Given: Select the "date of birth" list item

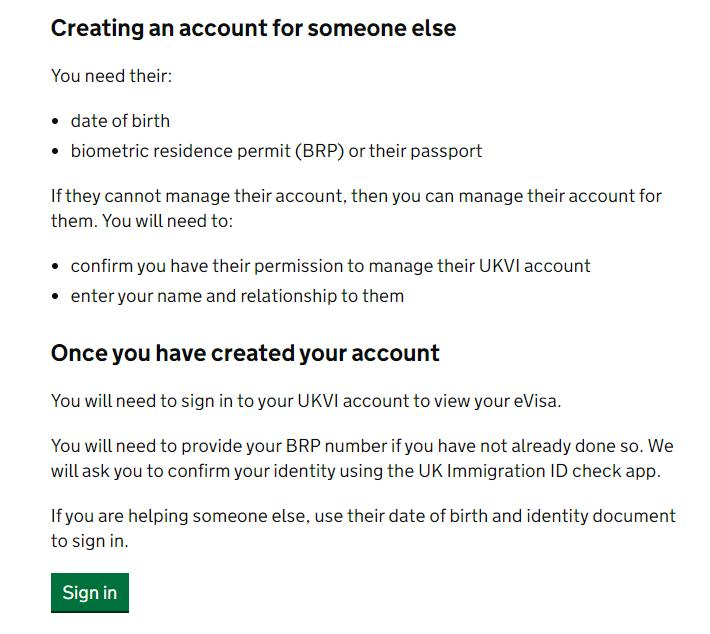Looking at the screenshot, I should 120,121.
